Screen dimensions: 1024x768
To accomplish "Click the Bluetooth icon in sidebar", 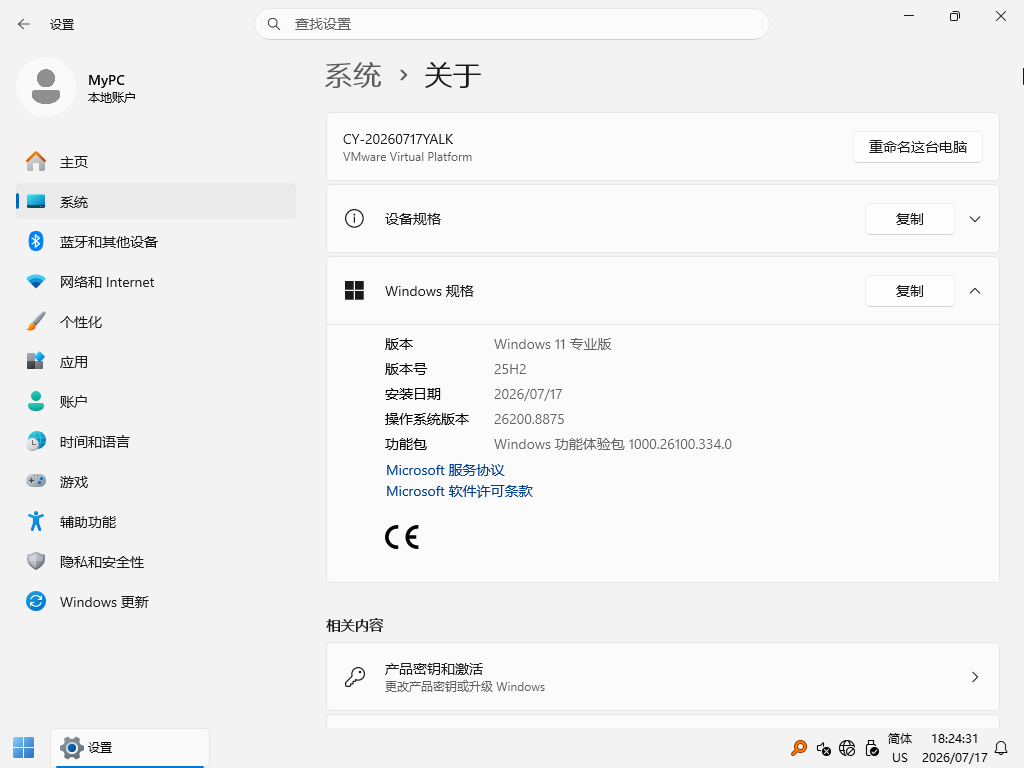I will (36, 242).
